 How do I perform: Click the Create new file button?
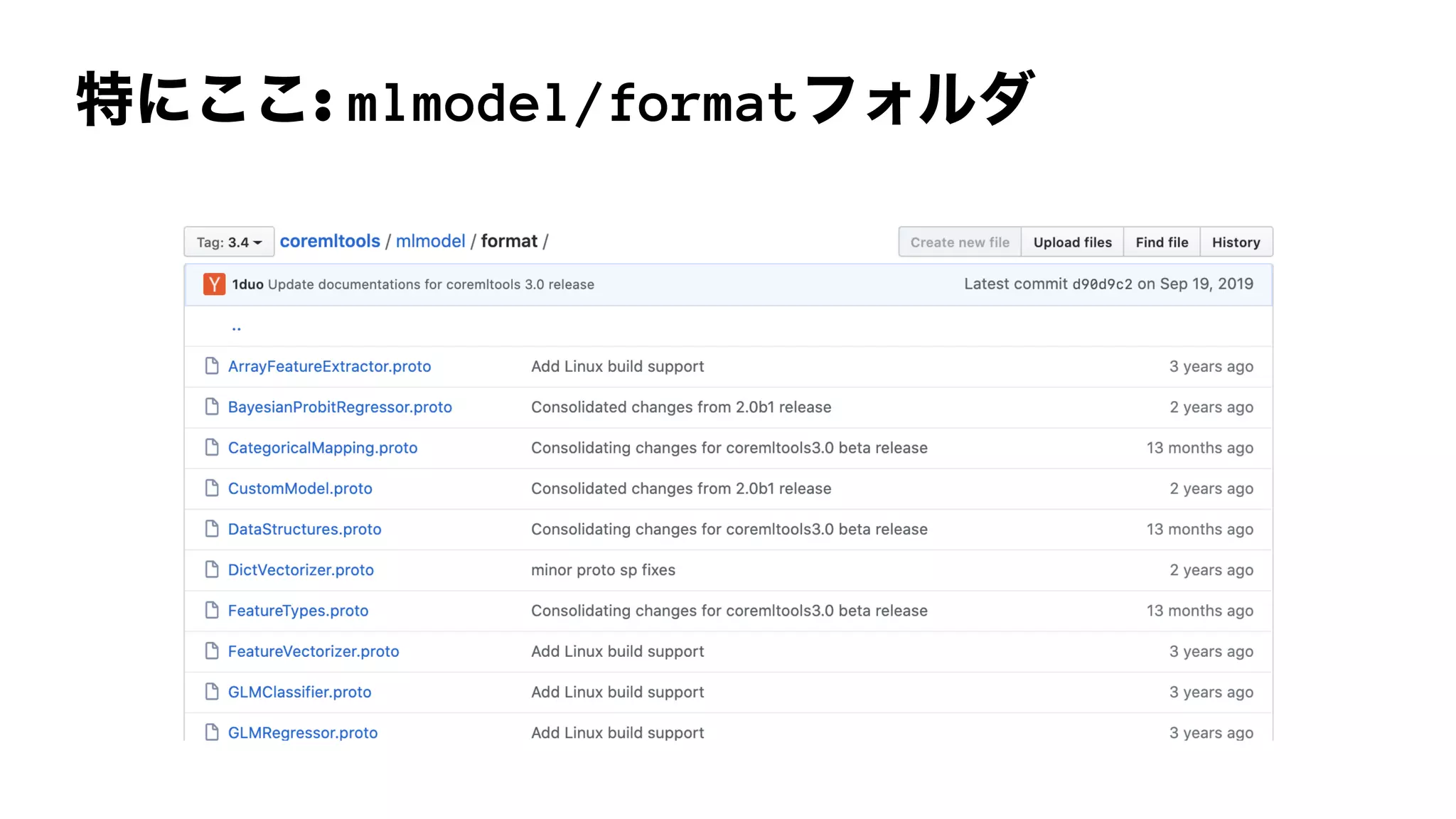point(960,242)
